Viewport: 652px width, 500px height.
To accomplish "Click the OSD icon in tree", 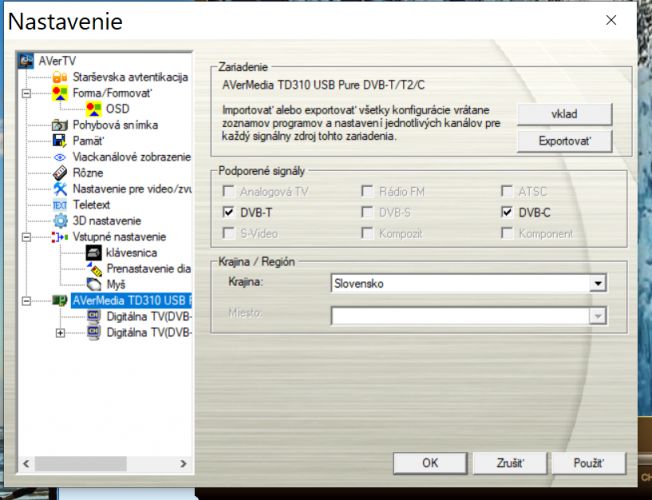I will point(94,109).
